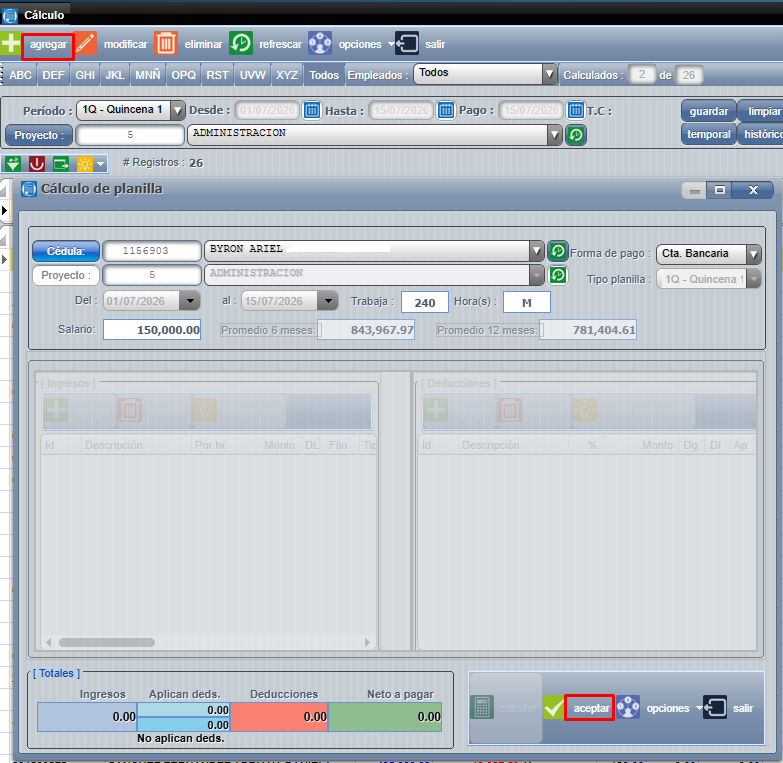Click the opciones icon in dialog bottom bar
The image size is (783, 763).
tap(628, 708)
